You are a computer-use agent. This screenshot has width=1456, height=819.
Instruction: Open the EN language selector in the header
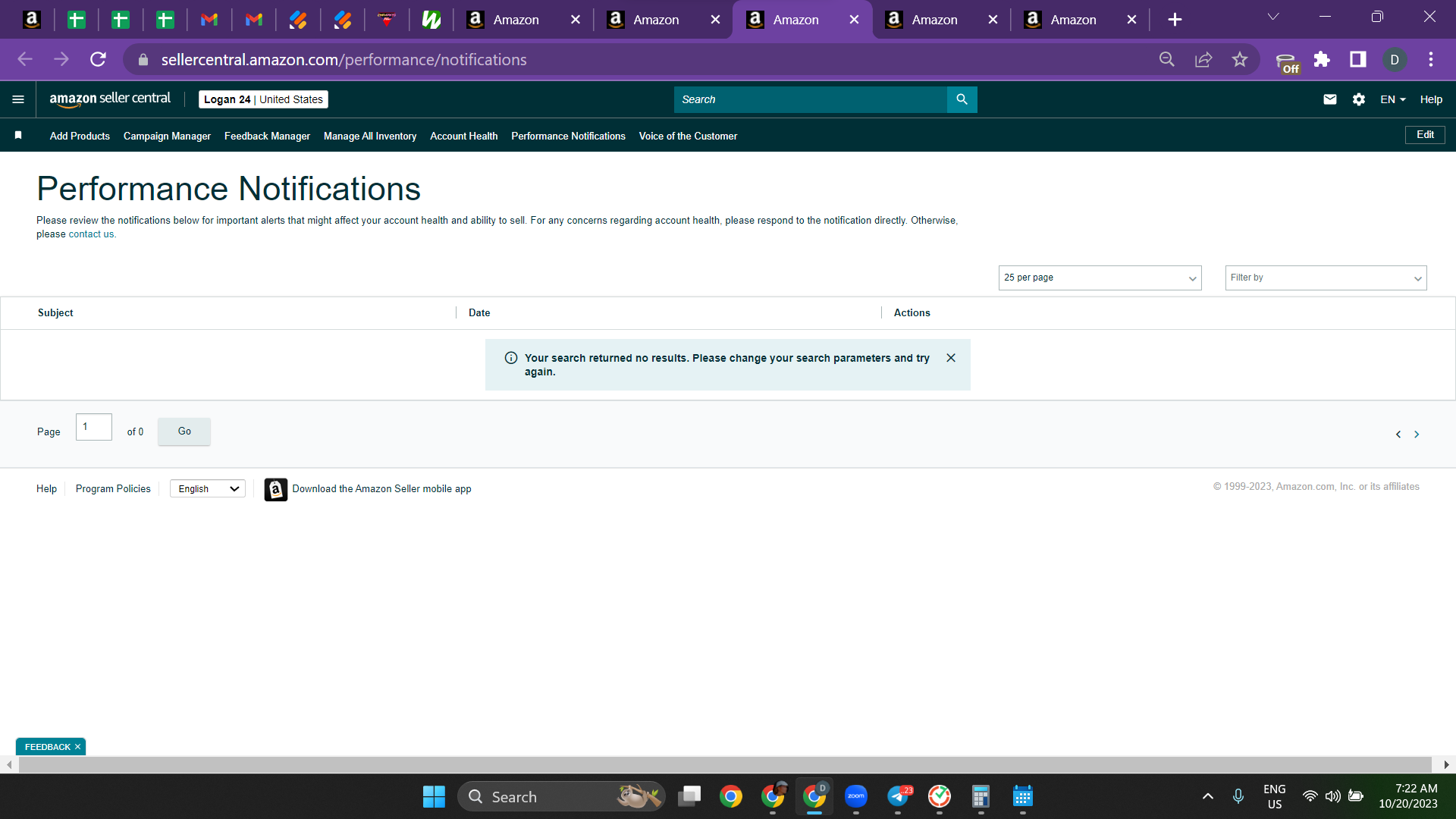coord(1393,99)
